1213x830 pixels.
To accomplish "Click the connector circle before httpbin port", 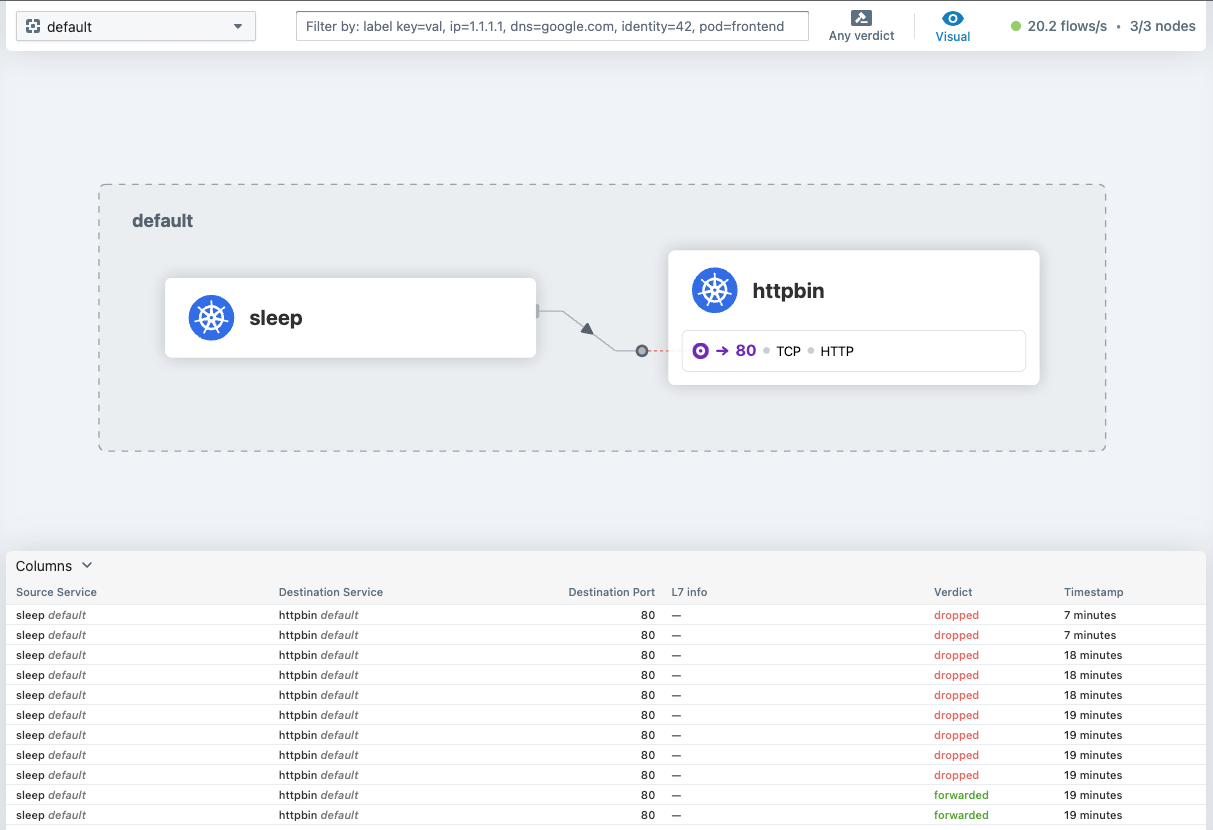I will tap(642, 351).
